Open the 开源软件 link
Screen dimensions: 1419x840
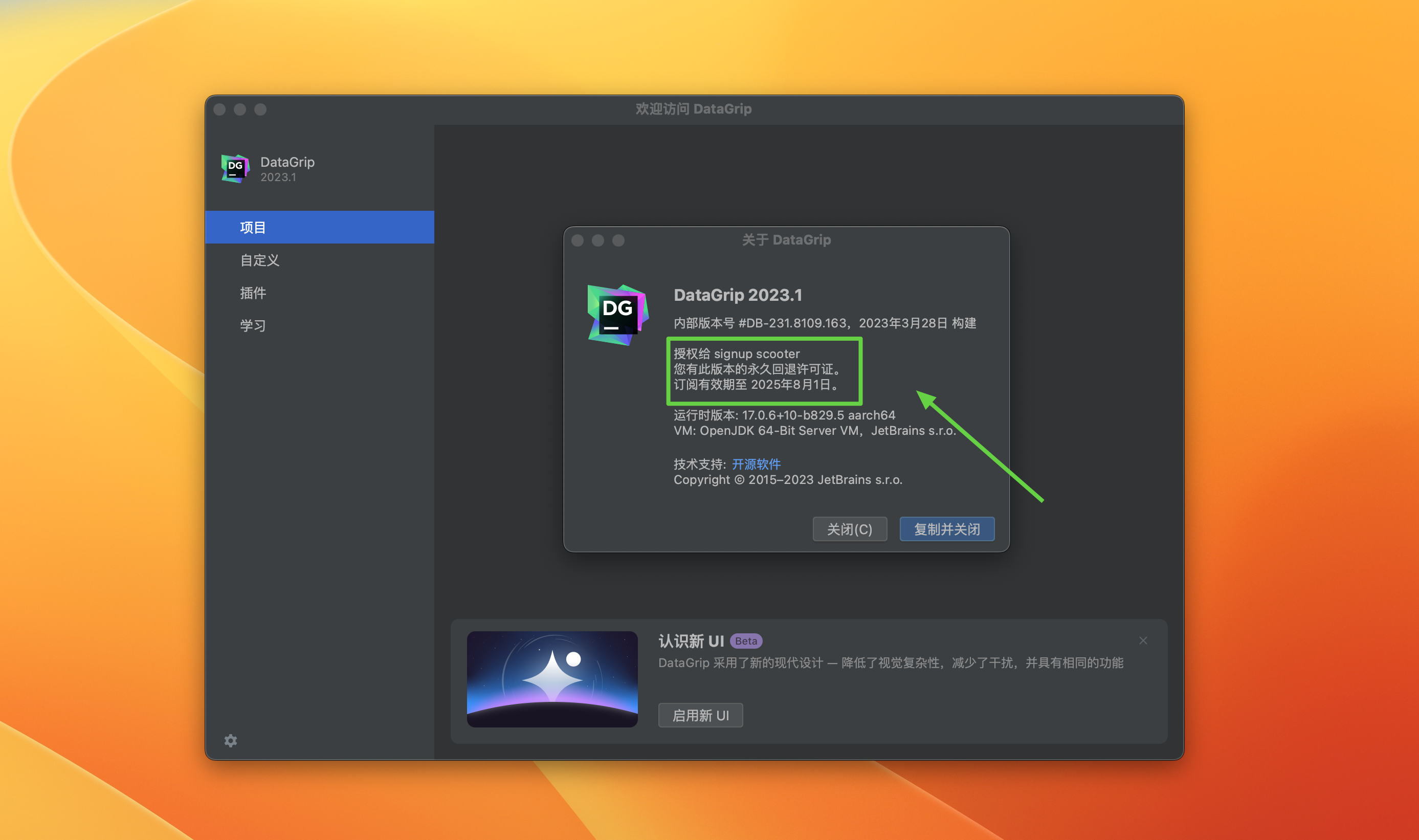tap(756, 464)
